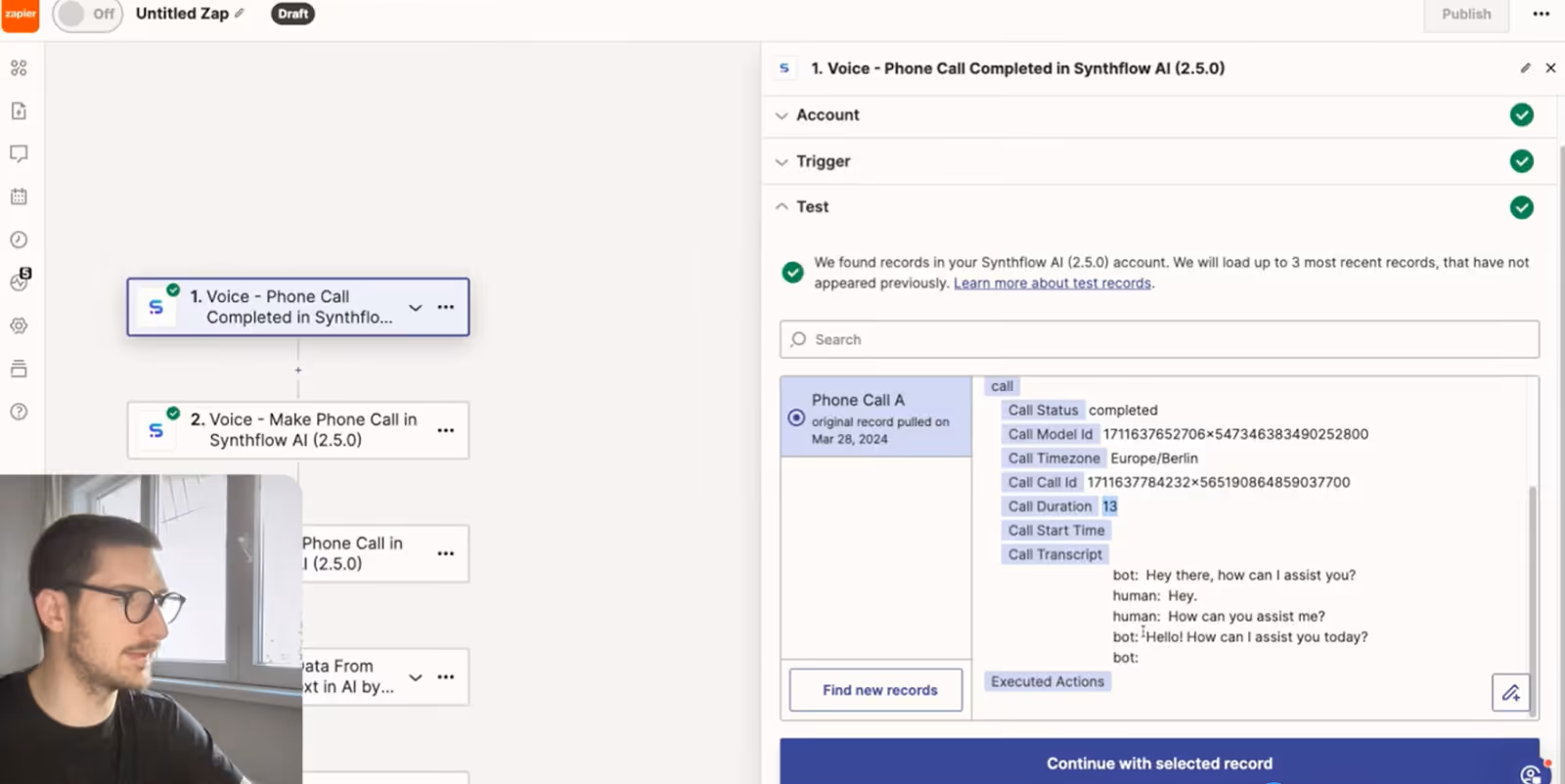Open the three-dot menu on the third step
Screen dimensions: 1565x784
coord(446,553)
